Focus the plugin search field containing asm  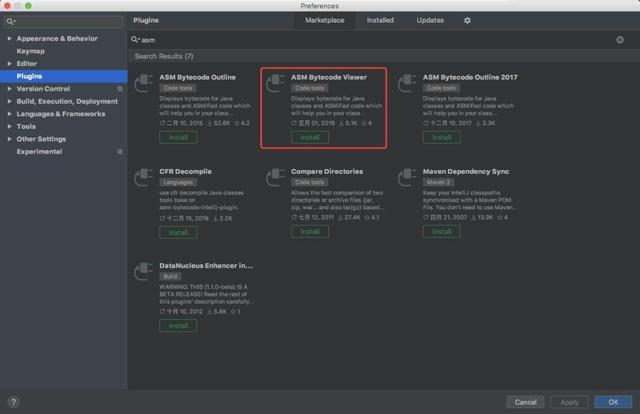point(376,40)
